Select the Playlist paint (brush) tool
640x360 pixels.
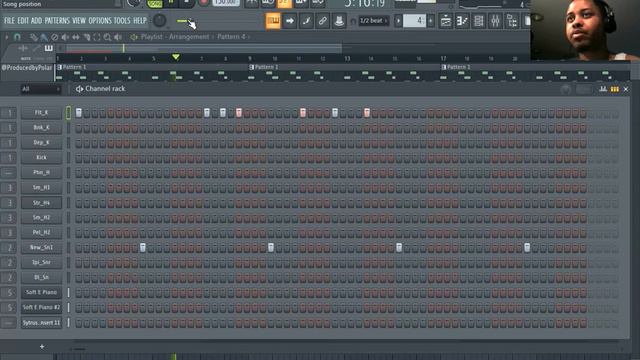pyautogui.click(x=44, y=37)
